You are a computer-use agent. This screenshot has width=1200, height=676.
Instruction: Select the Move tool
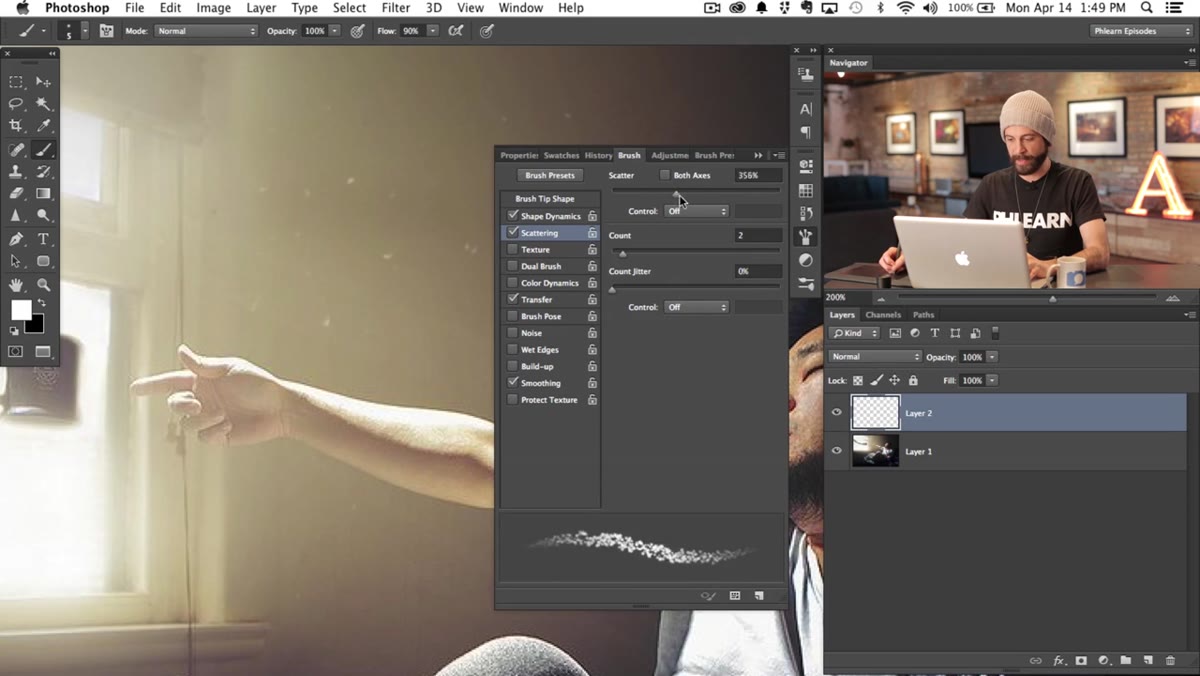(x=43, y=82)
